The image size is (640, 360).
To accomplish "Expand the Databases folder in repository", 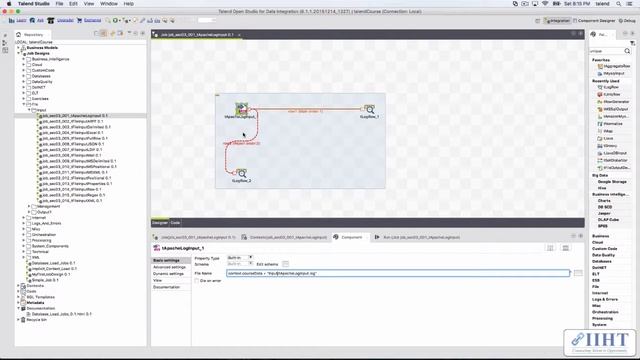I will [24, 76].
